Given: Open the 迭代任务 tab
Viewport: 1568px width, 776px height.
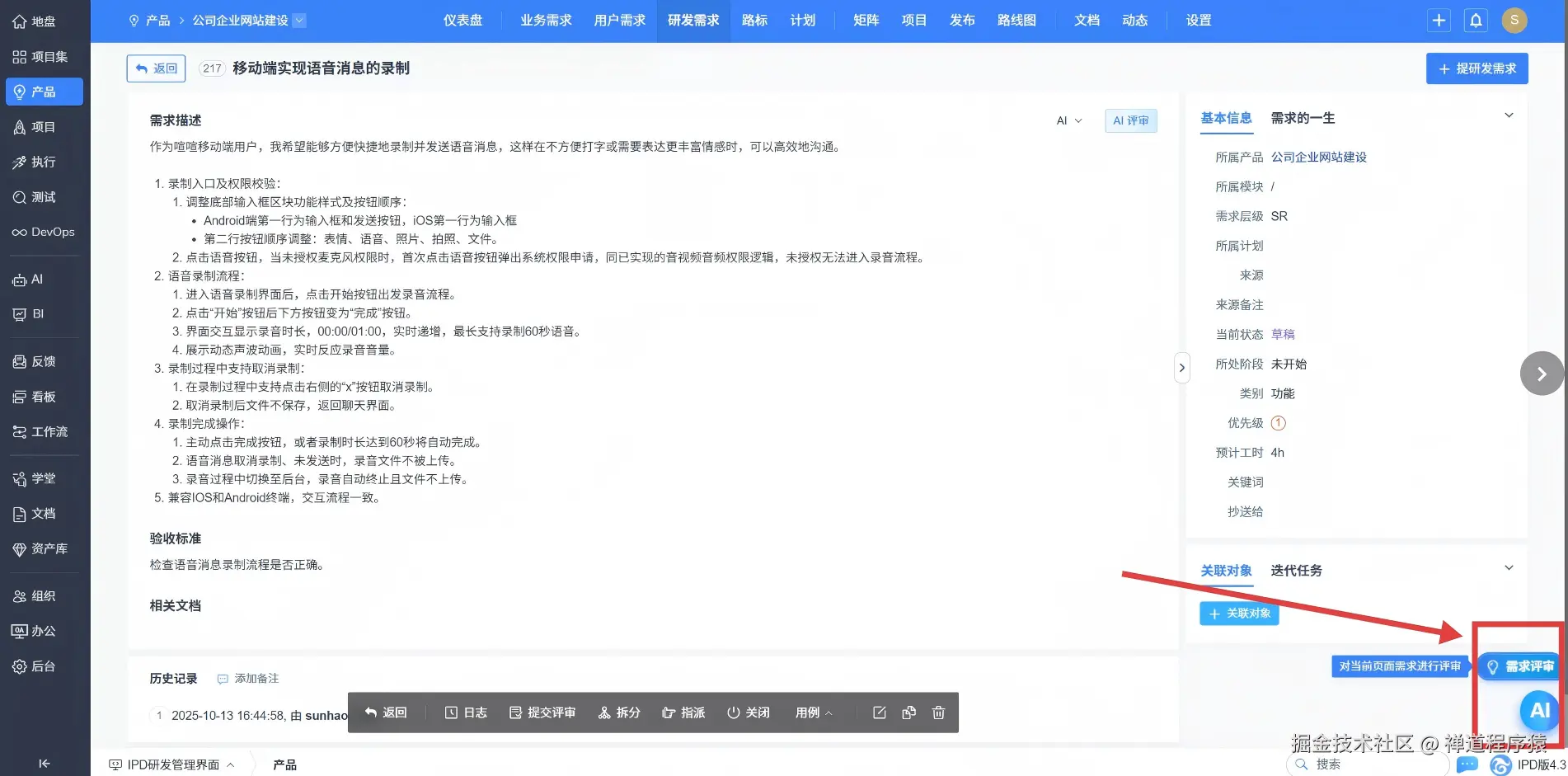Looking at the screenshot, I should point(1294,570).
